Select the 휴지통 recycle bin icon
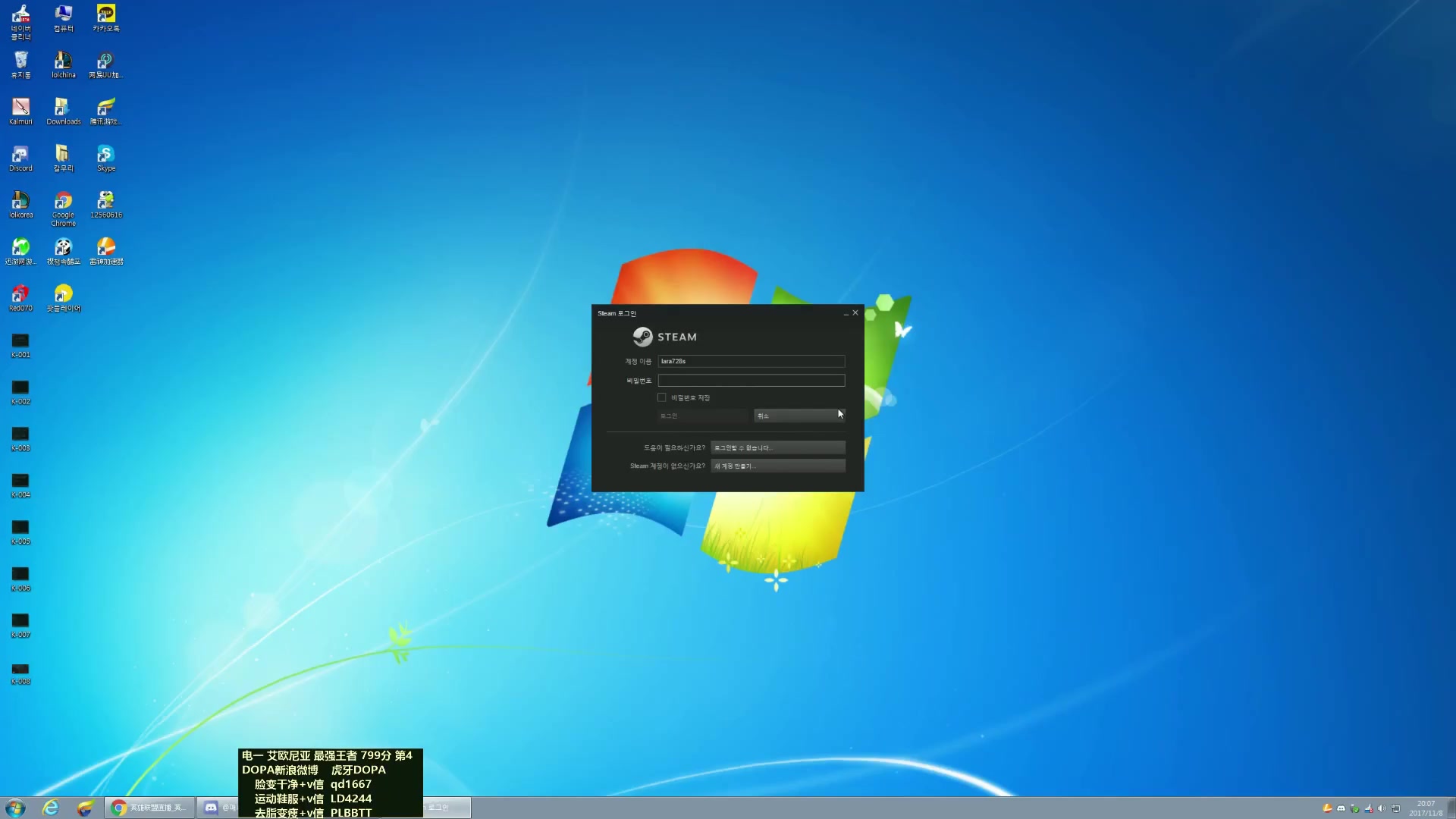The image size is (1456, 819). tap(20, 65)
